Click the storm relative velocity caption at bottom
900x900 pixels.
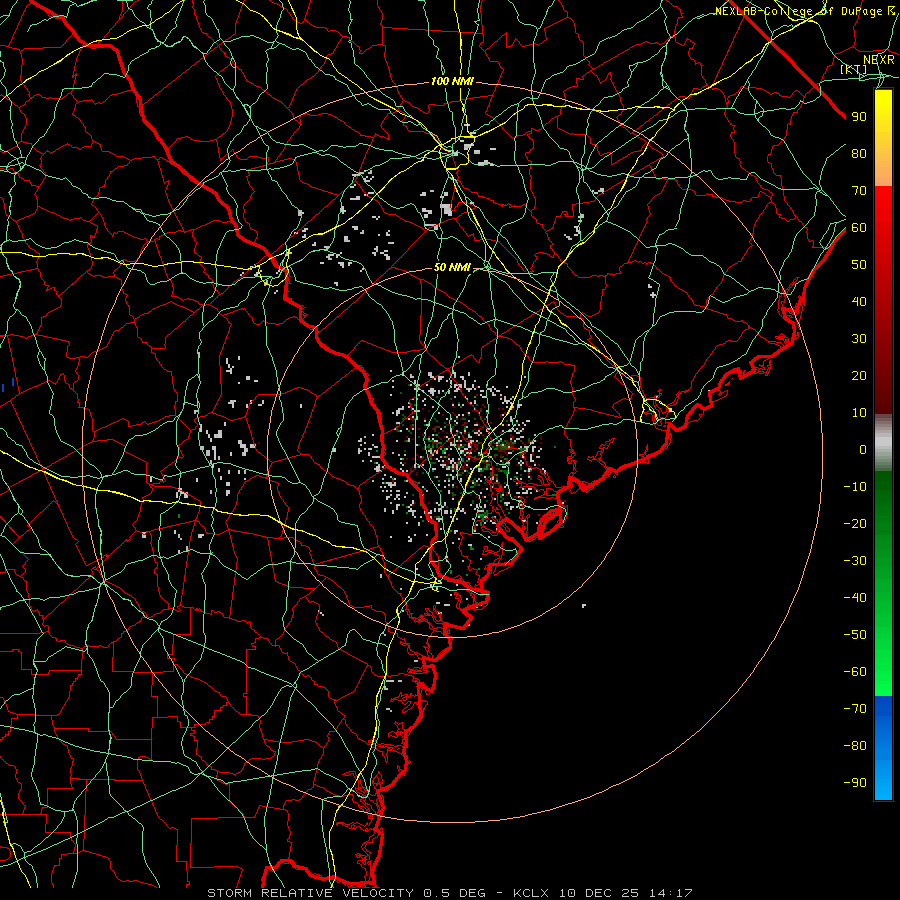pyautogui.click(x=450, y=893)
